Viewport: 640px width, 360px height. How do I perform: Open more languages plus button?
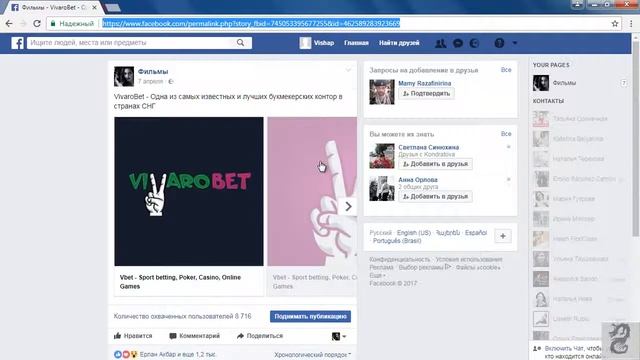503,236
